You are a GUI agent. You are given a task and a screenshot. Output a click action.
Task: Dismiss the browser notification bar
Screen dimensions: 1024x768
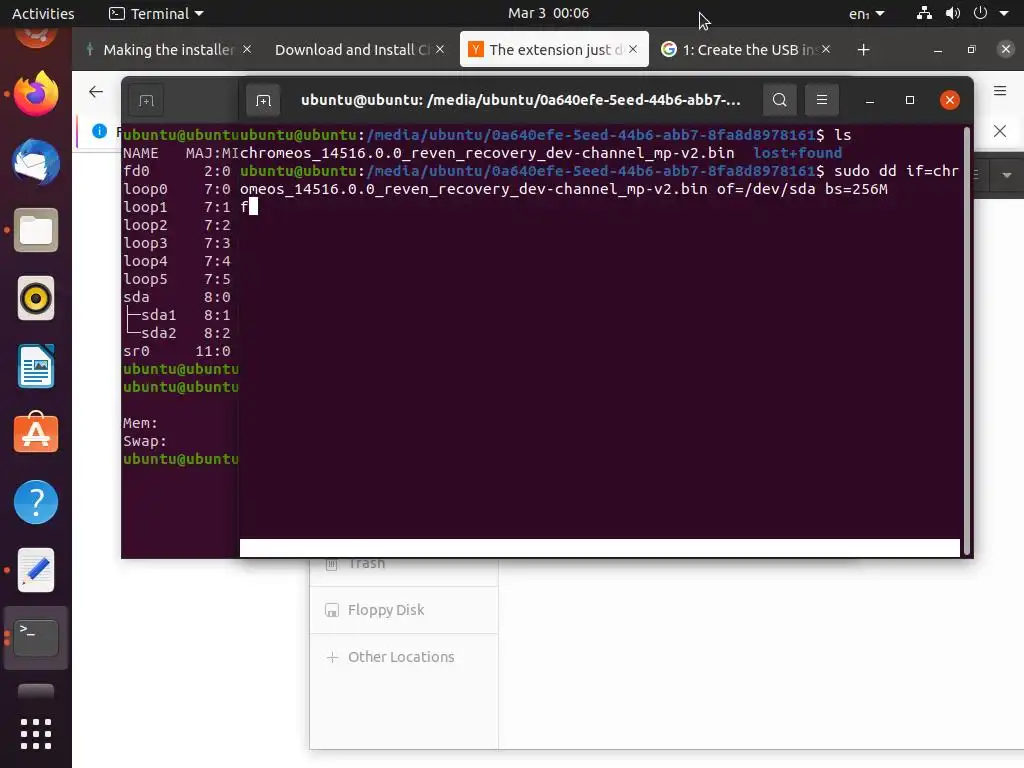pyautogui.click(x=1000, y=131)
